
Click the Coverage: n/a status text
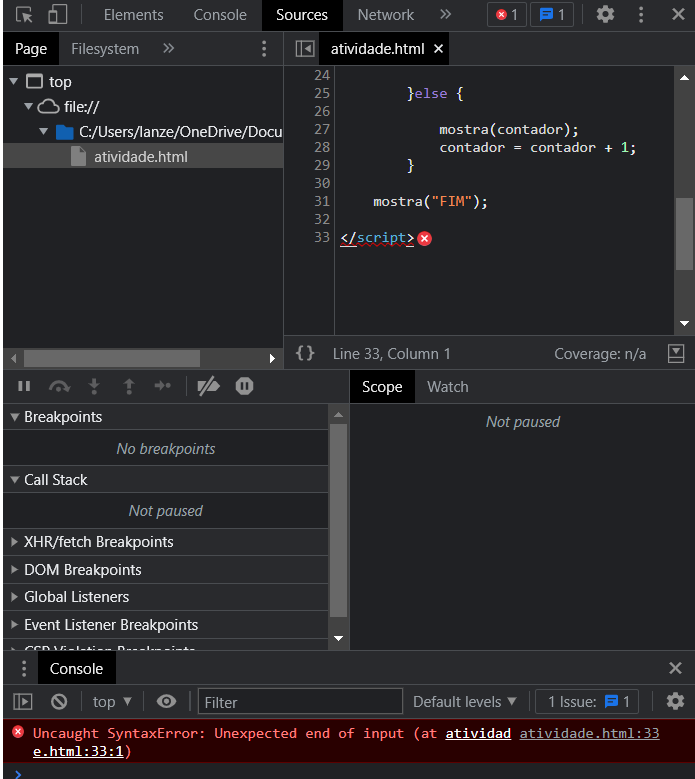coord(600,354)
